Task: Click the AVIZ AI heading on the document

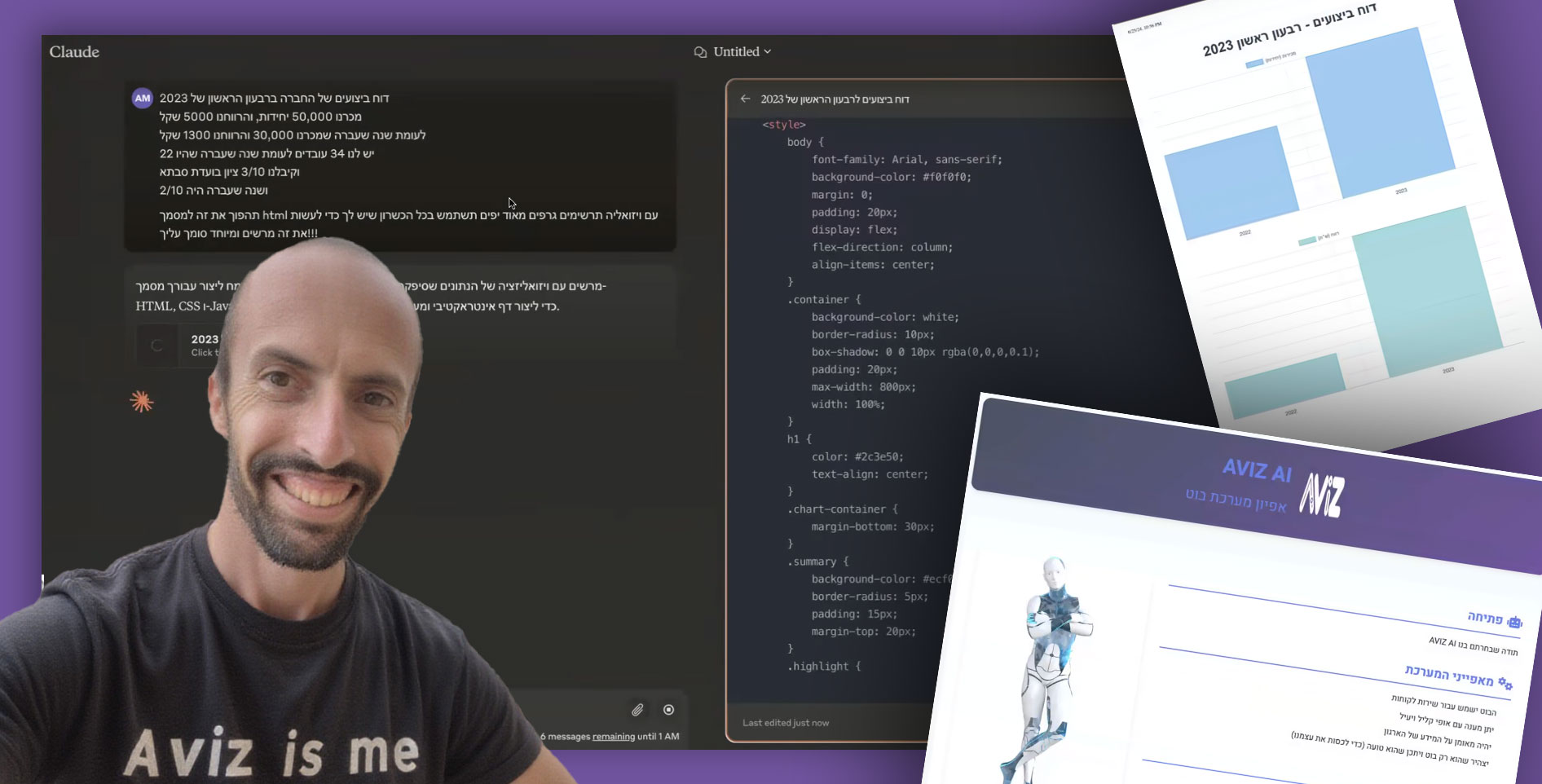Action: 1257,470
